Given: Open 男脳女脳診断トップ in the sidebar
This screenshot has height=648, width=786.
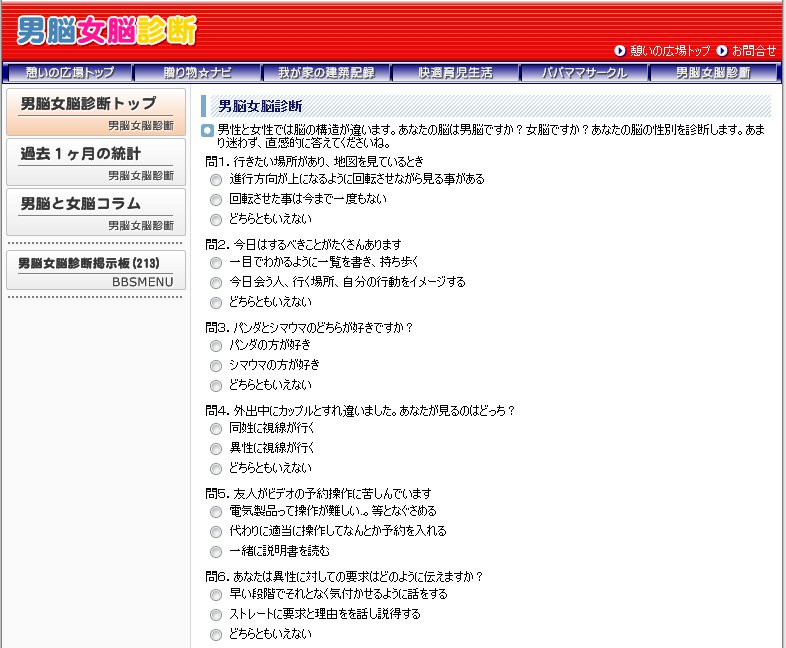Looking at the screenshot, I should pyautogui.click(x=96, y=112).
